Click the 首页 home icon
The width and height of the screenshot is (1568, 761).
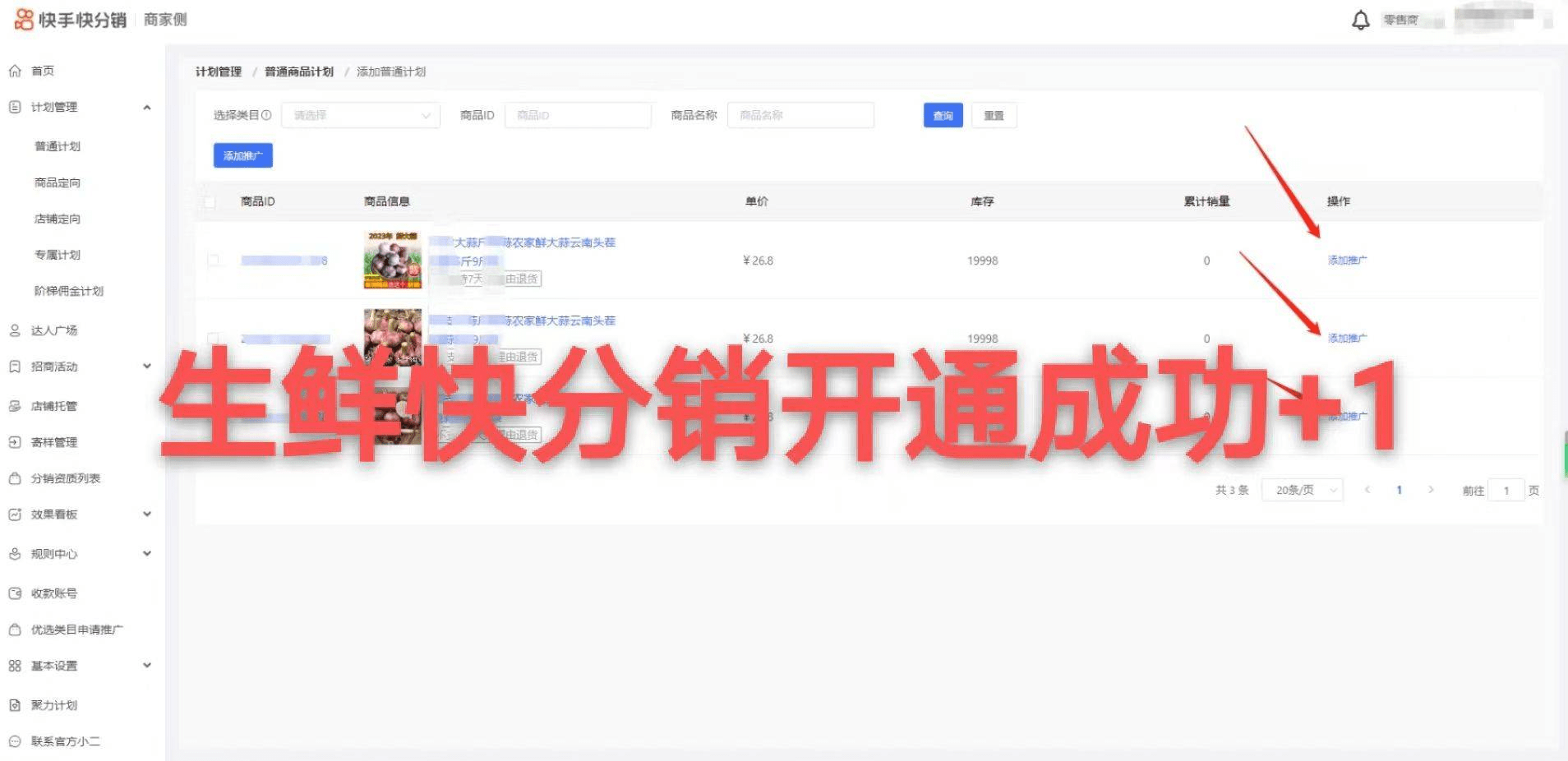(15, 71)
